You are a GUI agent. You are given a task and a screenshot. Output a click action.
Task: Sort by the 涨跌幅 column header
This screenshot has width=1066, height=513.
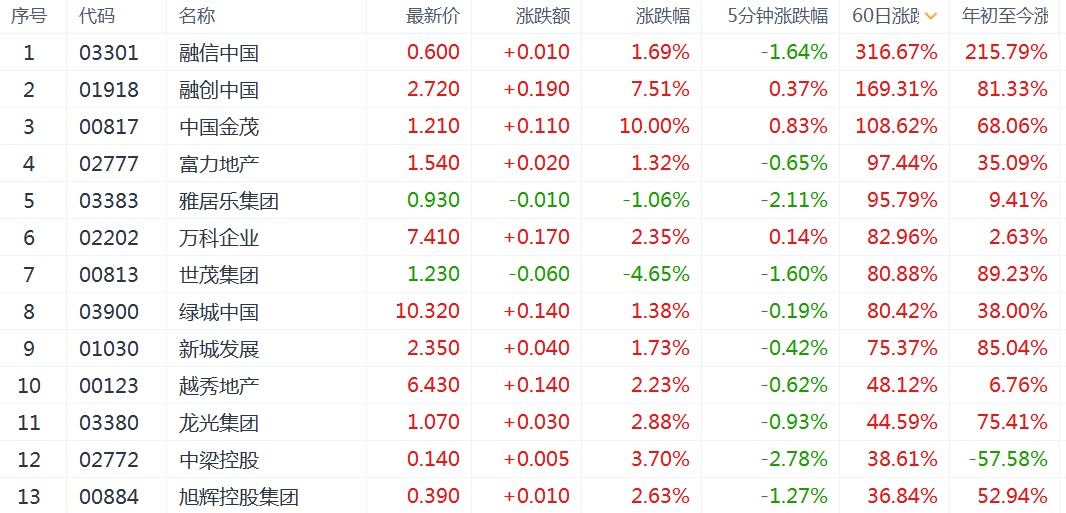point(662,16)
